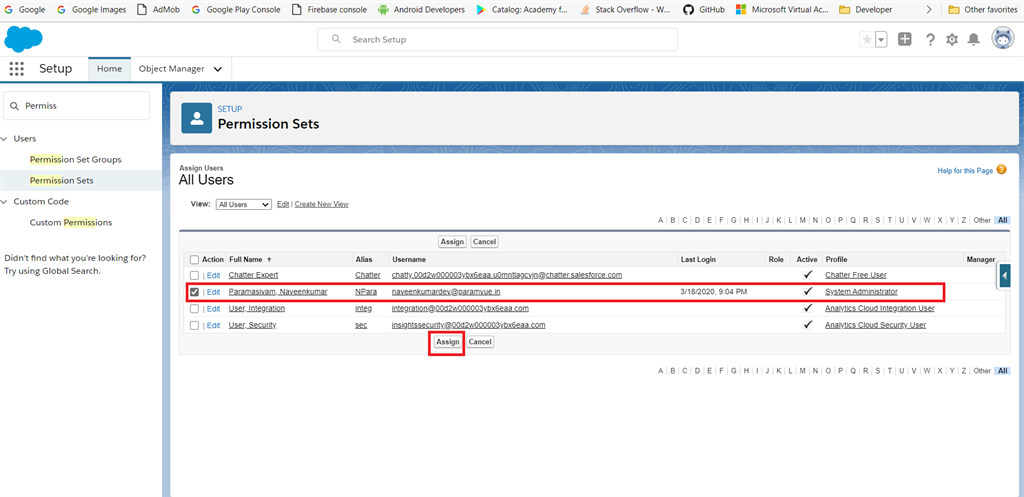
Task: Click the Salesforce cloud logo
Action: coord(24,39)
